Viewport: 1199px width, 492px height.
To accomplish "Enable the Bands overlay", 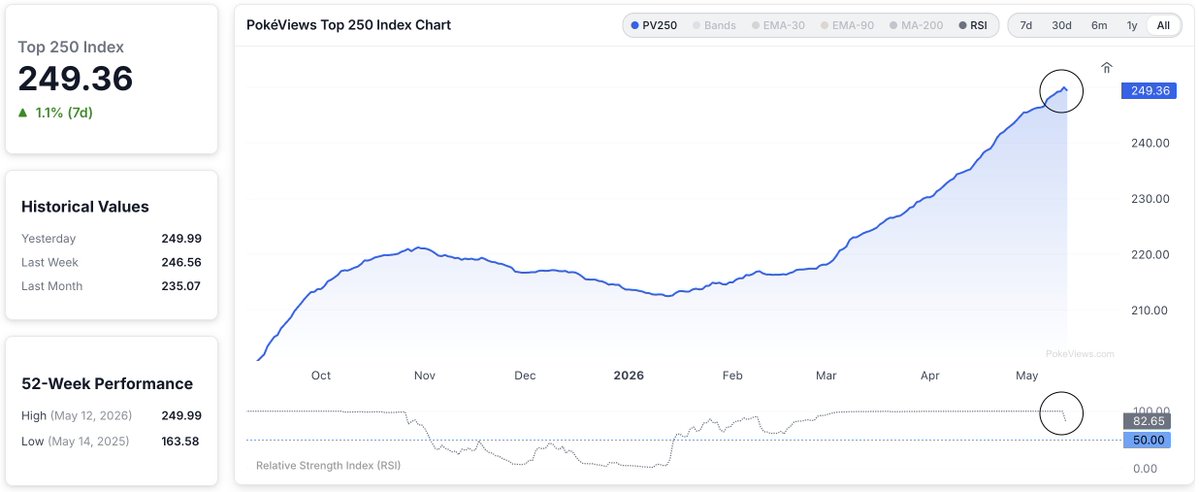I will (714, 25).
